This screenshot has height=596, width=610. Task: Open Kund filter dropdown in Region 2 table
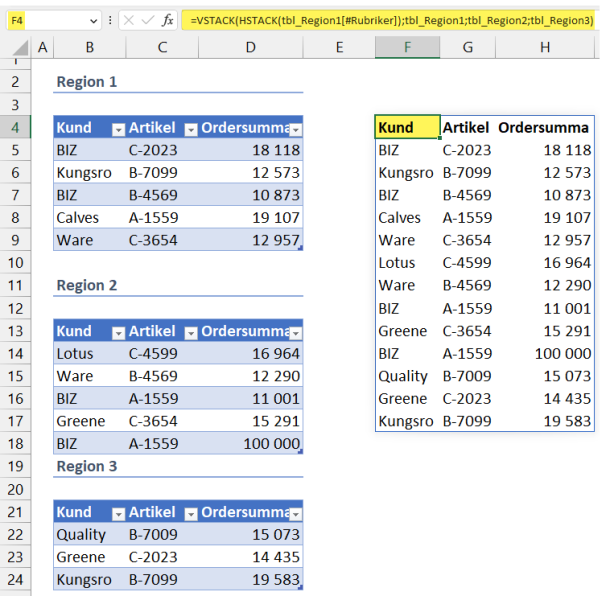118,332
